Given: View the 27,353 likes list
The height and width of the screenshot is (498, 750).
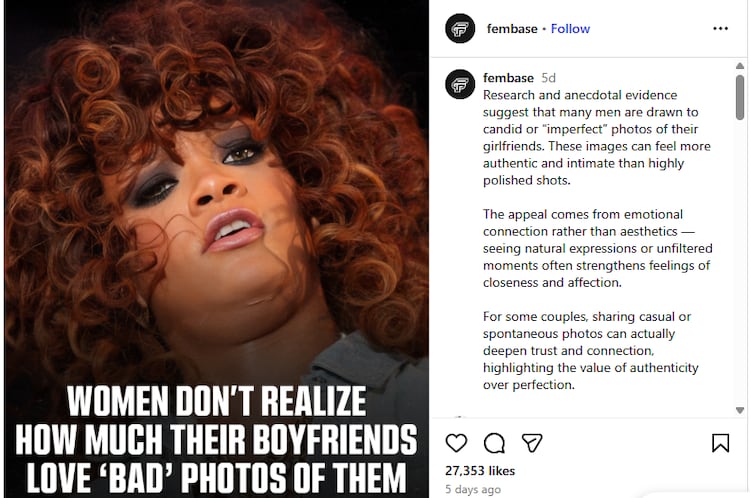Looking at the screenshot, I should coord(480,471).
